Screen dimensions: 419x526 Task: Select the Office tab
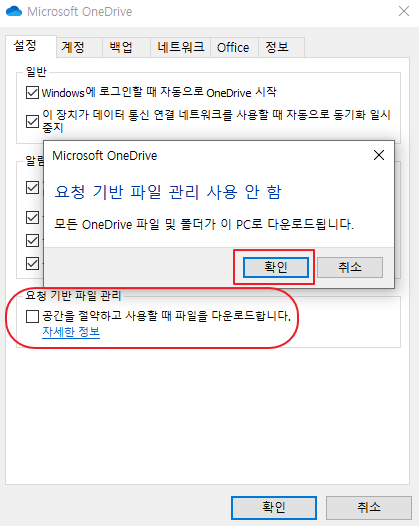click(x=234, y=47)
